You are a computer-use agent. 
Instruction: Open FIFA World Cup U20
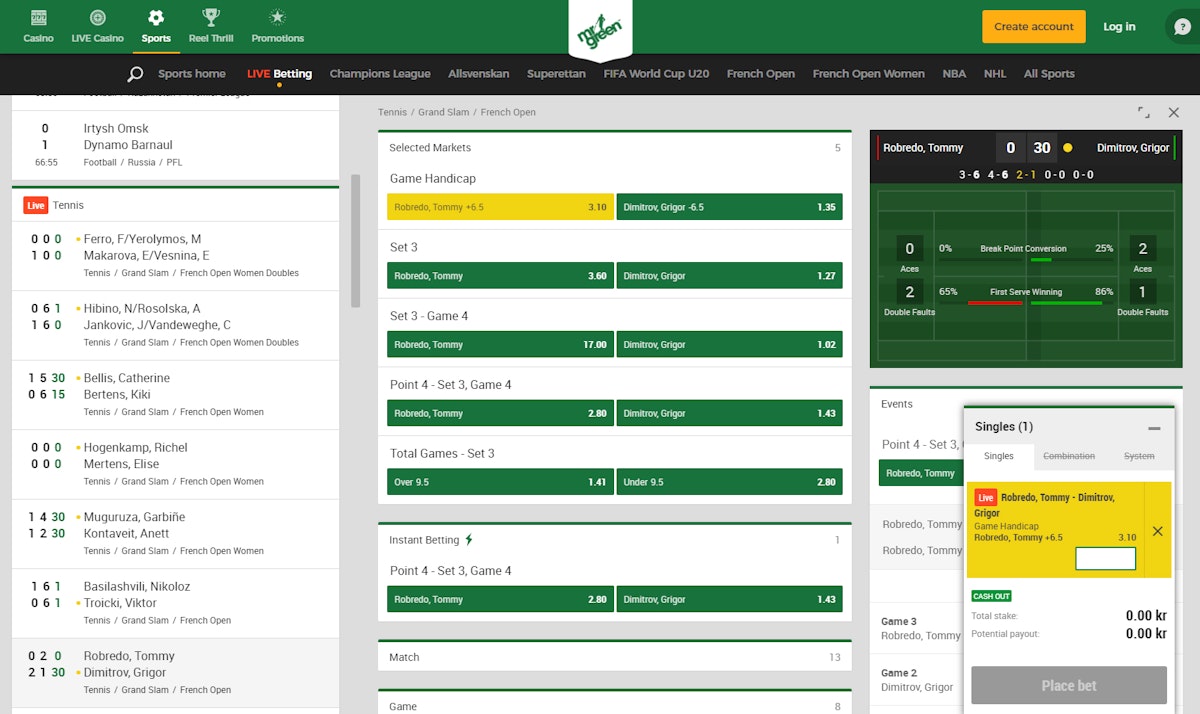point(656,74)
